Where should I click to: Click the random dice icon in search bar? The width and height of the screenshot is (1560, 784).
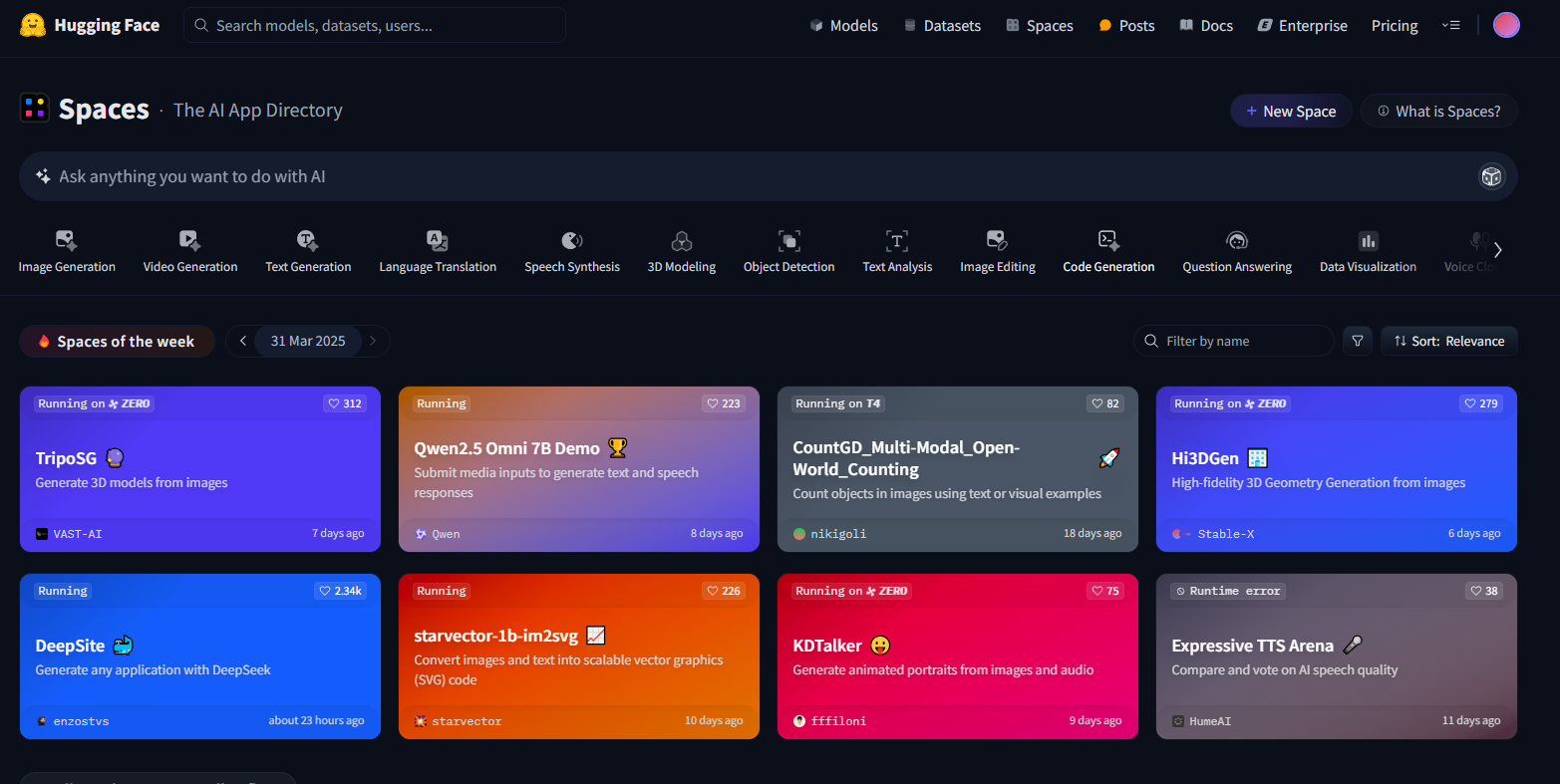click(x=1491, y=176)
